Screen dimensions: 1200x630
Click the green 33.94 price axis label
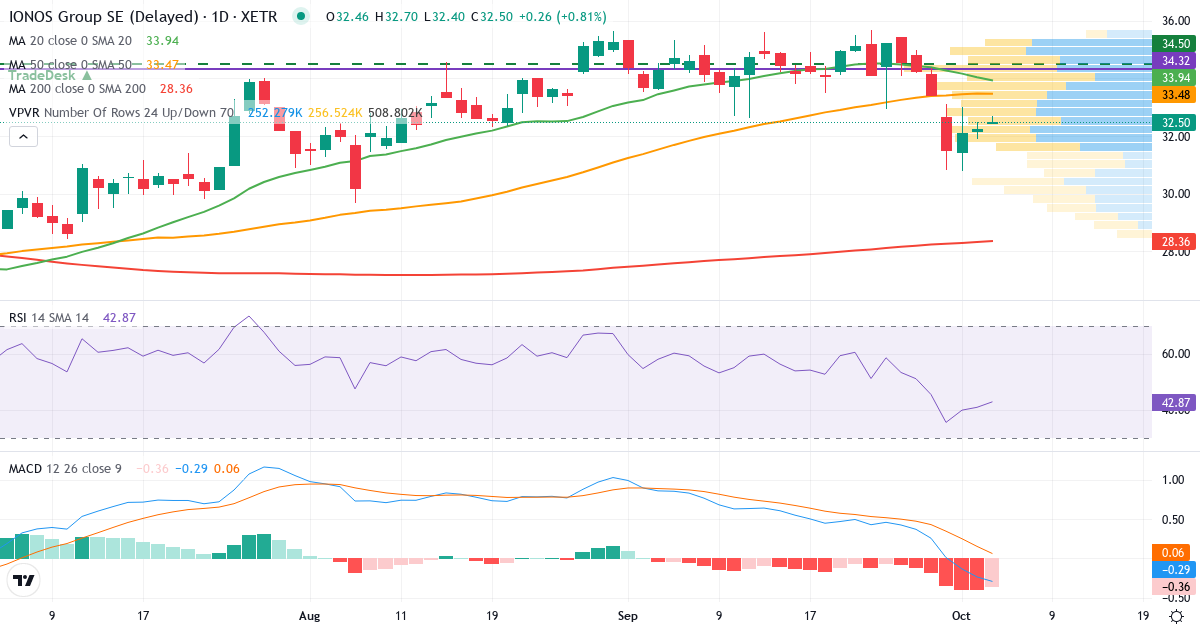1176,77
